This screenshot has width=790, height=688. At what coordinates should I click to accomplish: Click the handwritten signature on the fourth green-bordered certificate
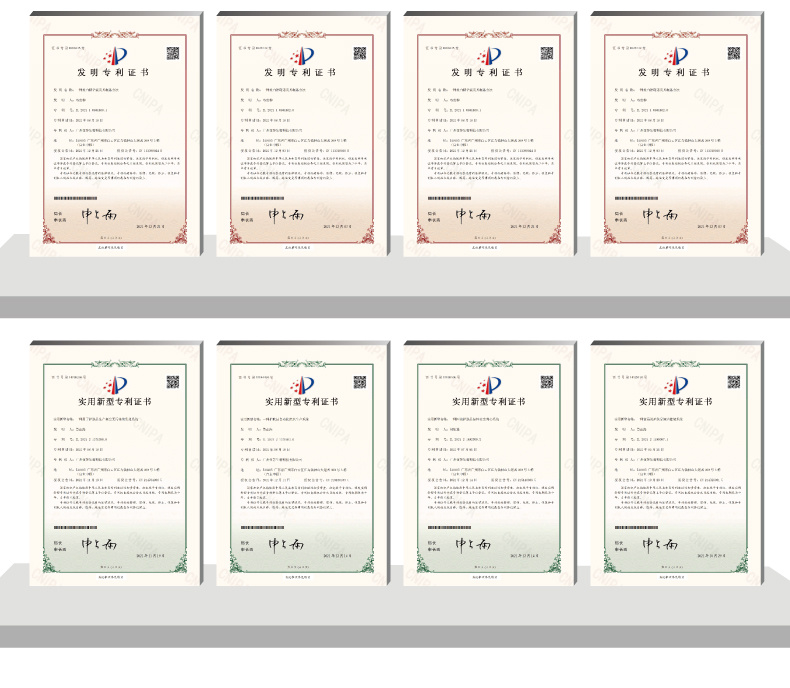660,544
